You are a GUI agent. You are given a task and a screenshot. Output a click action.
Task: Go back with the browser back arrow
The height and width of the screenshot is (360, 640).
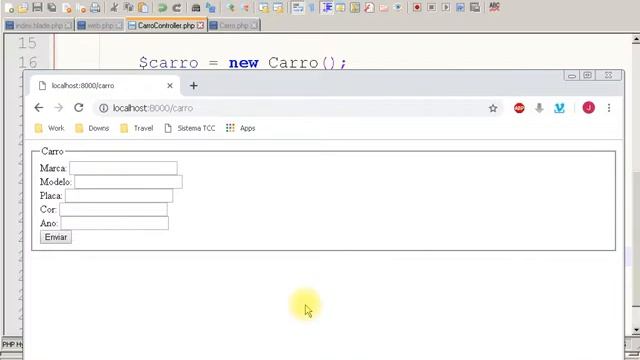[x=39, y=108]
